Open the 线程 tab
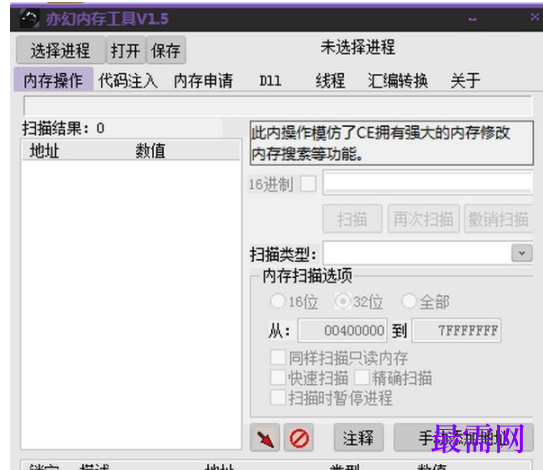Image resolution: width=543 pixels, height=470 pixels. [330, 81]
